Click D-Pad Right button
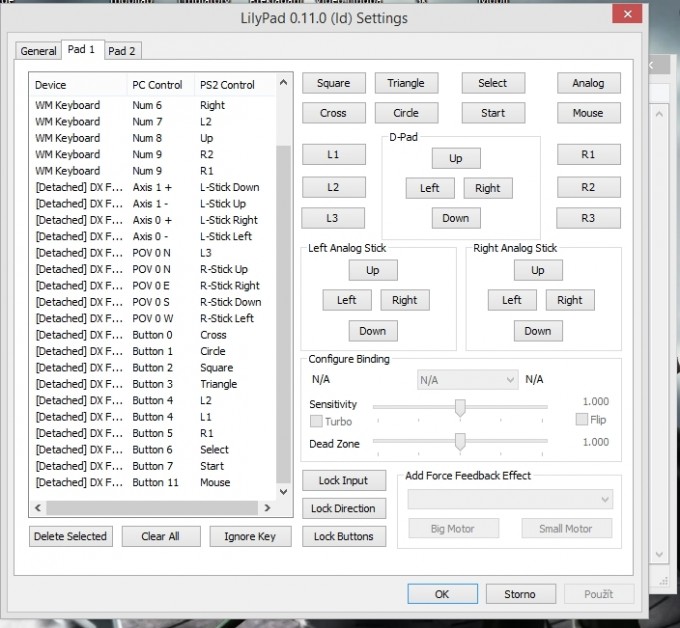Screen dimensions: 680x628 point(488,188)
